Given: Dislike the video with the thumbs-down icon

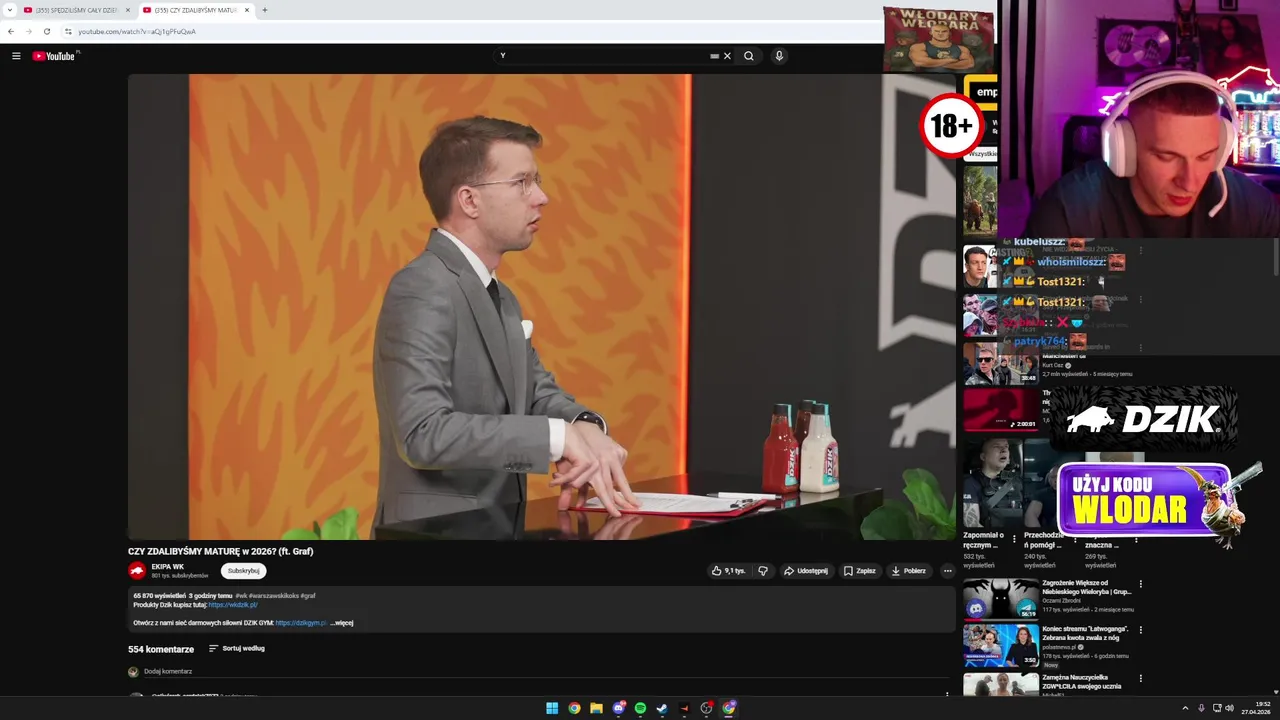Looking at the screenshot, I should (763, 571).
